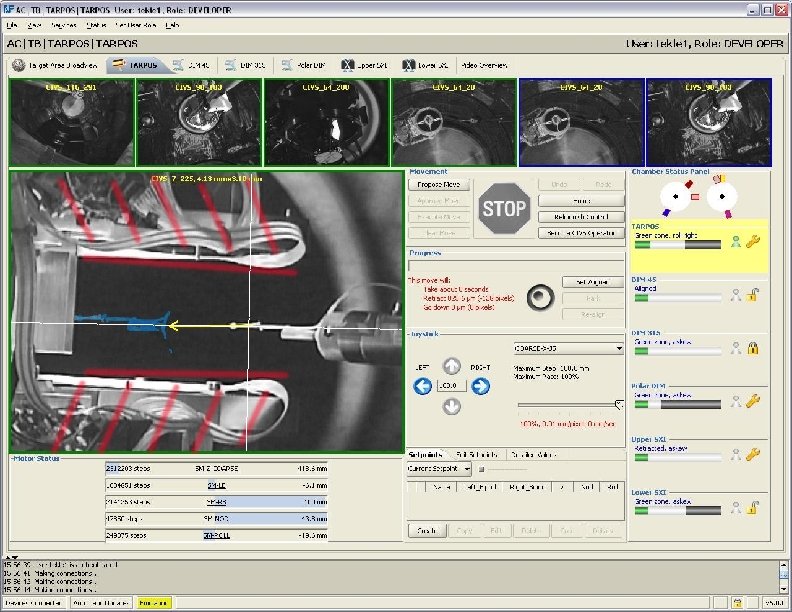Screen dimensions: 792x612
Task: Toggle the closed padlock in third status row
Action: pyautogui.click(x=753, y=348)
